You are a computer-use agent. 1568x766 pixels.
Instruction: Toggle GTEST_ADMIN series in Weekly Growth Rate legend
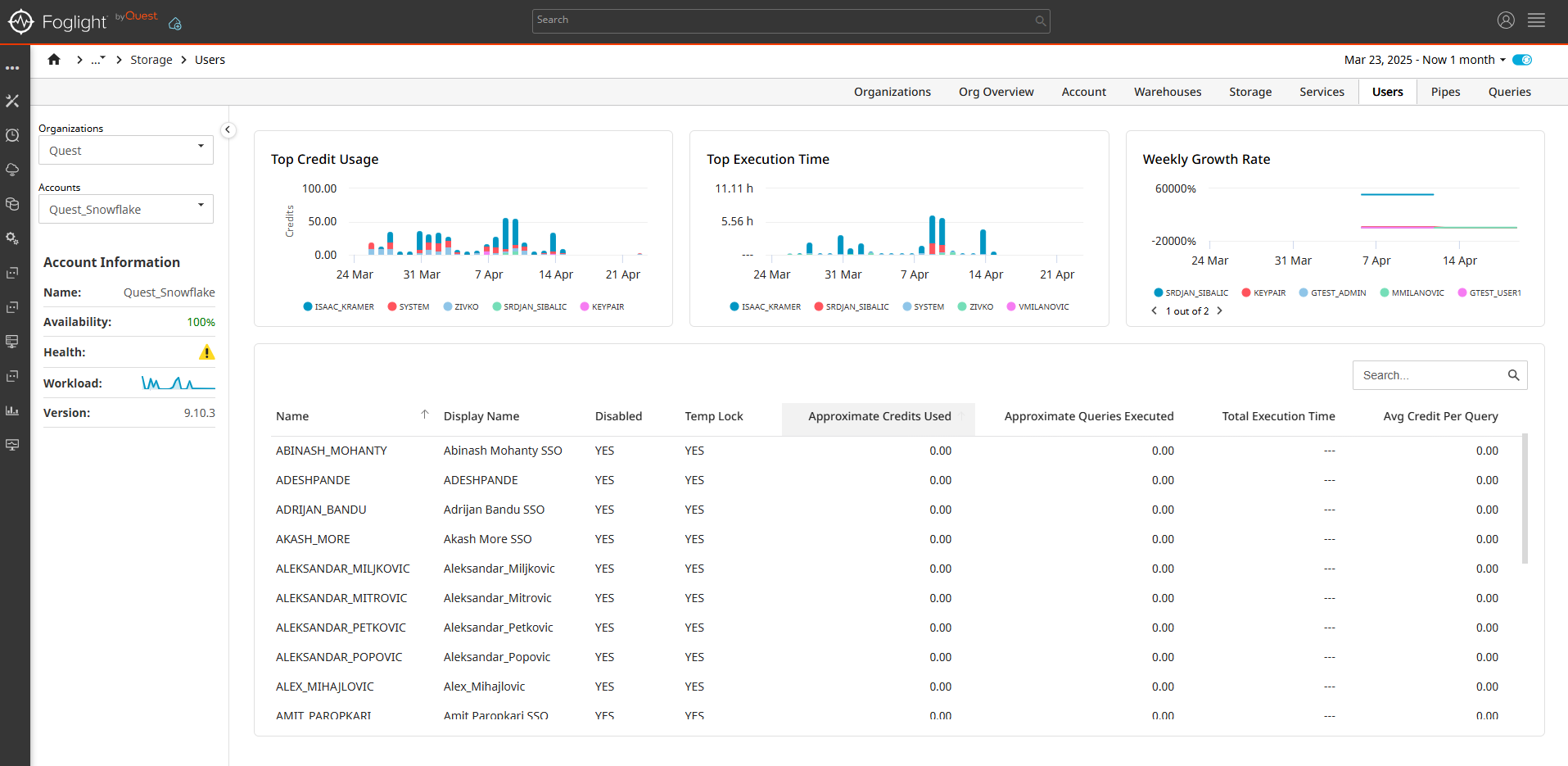[1332, 292]
